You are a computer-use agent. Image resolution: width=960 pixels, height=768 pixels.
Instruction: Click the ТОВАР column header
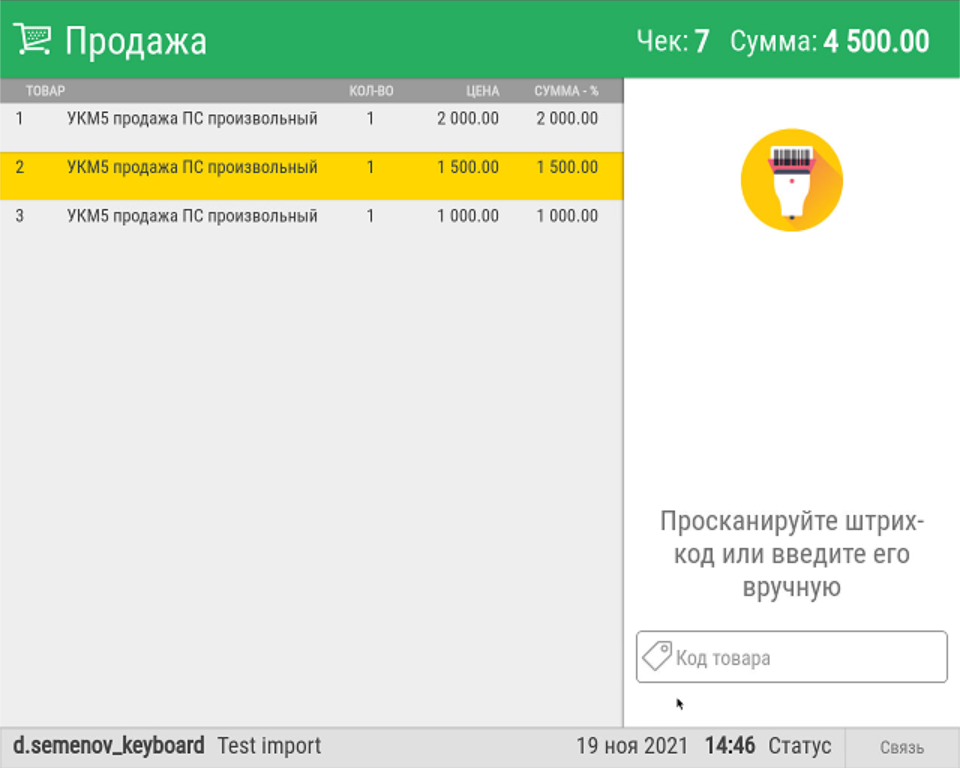pyautogui.click(x=45, y=91)
